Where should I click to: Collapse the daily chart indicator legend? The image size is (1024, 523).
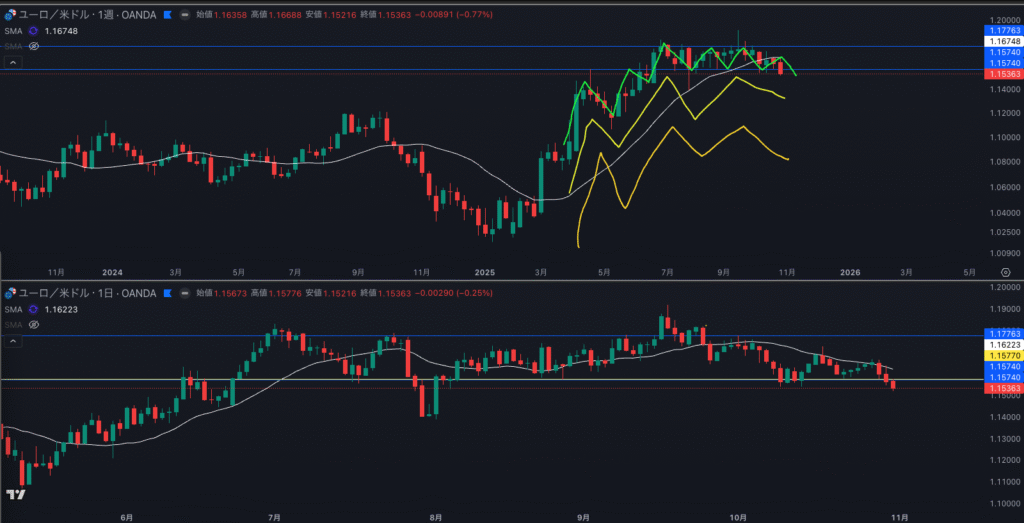pyautogui.click(x=13, y=341)
